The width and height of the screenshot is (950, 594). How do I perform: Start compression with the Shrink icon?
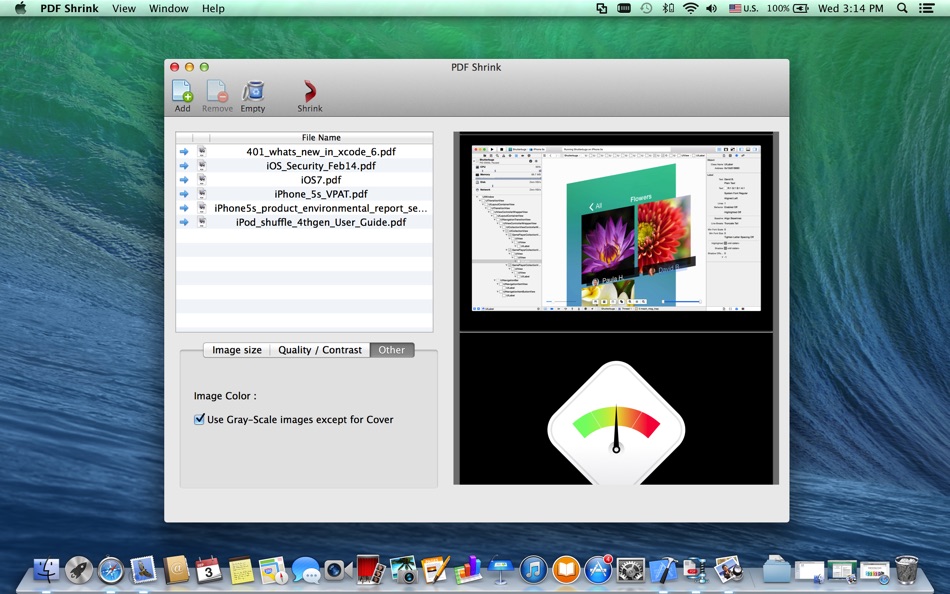click(310, 91)
